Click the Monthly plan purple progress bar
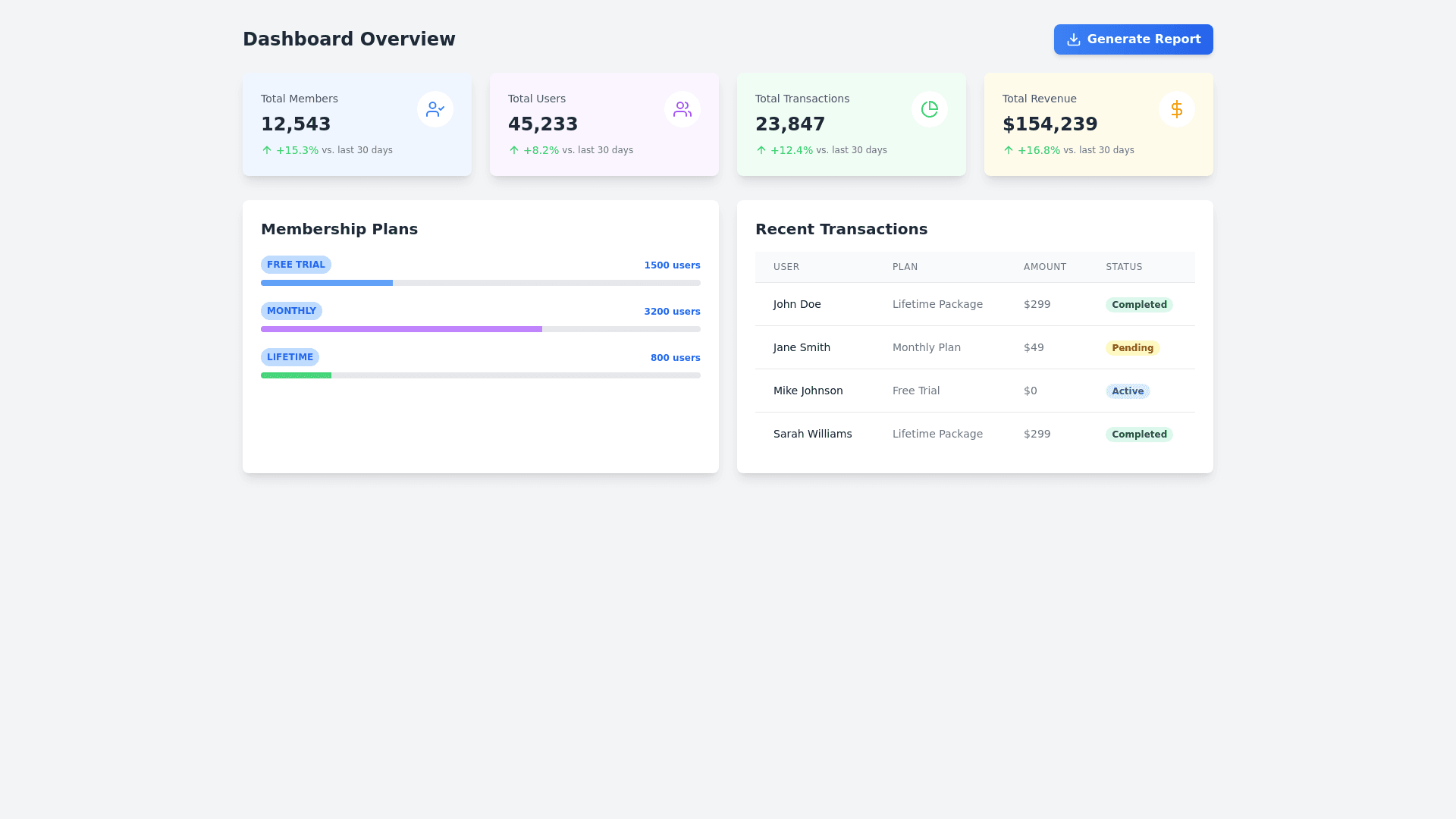The image size is (1456, 819). coord(401,329)
